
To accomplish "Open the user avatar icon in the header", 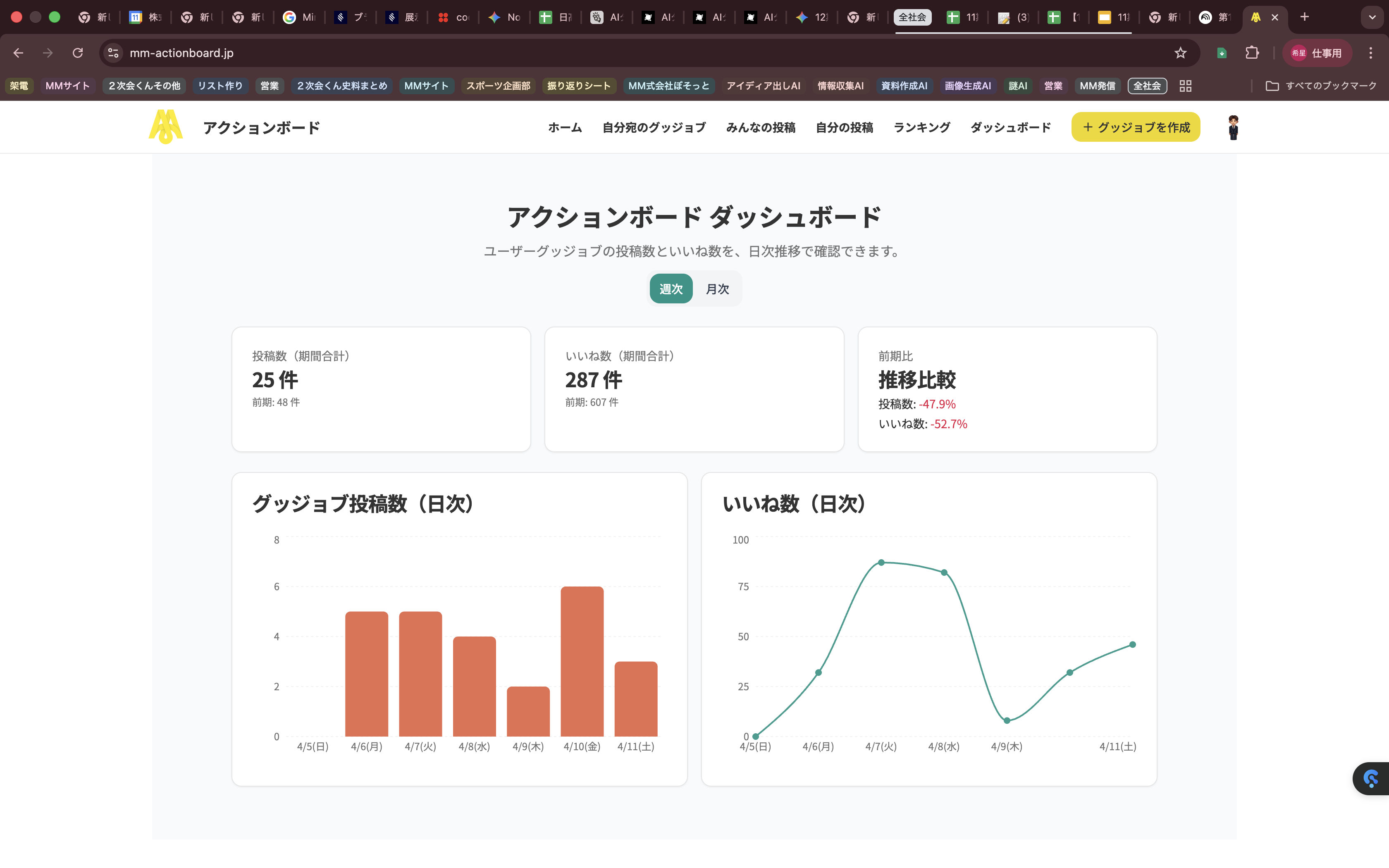I will pos(1233,127).
